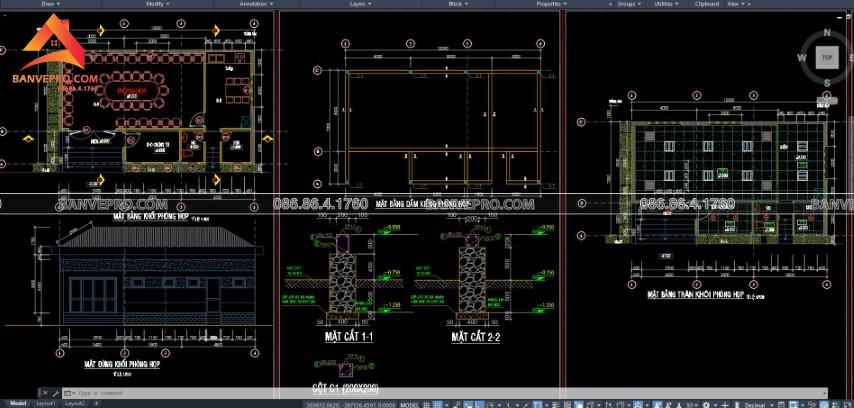Expand the Block panel
The width and height of the screenshot is (854, 408).
[458, 3]
